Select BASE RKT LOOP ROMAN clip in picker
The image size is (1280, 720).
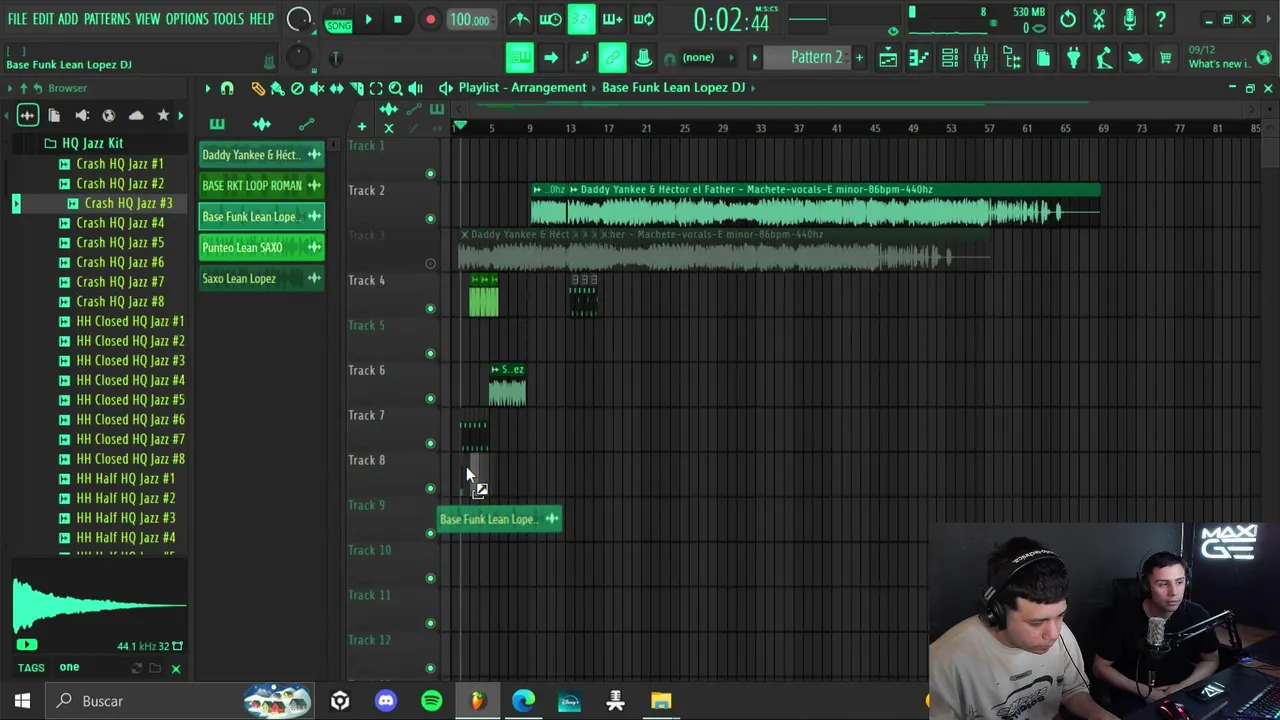pos(261,186)
